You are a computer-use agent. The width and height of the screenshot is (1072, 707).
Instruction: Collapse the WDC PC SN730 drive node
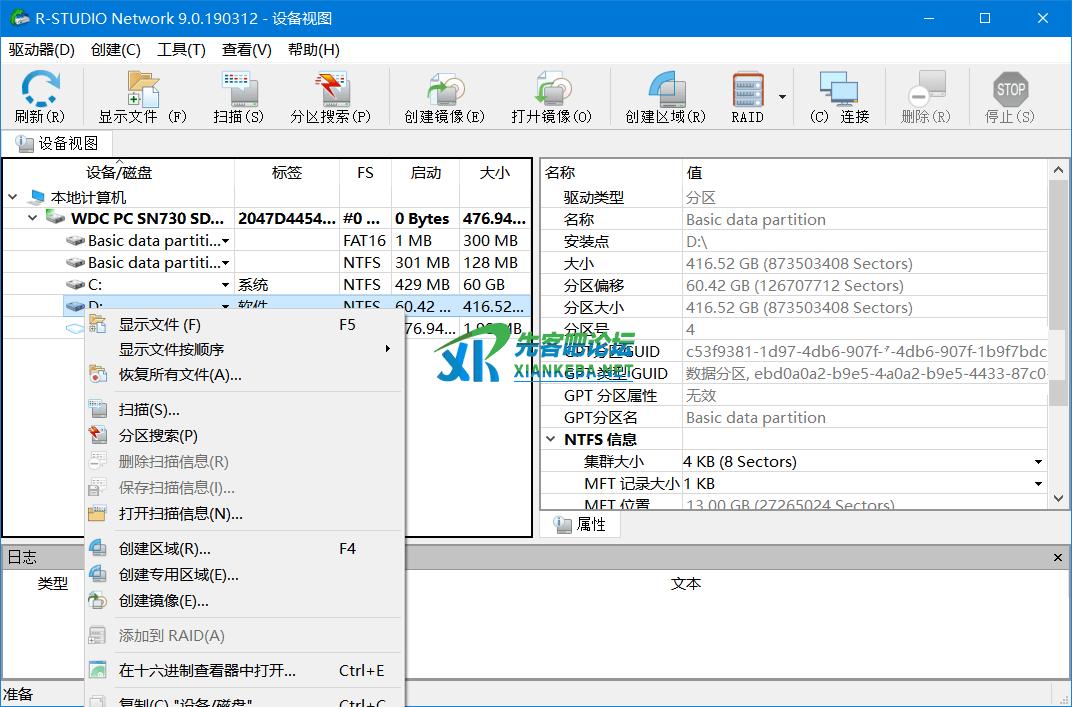[x=33, y=218]
